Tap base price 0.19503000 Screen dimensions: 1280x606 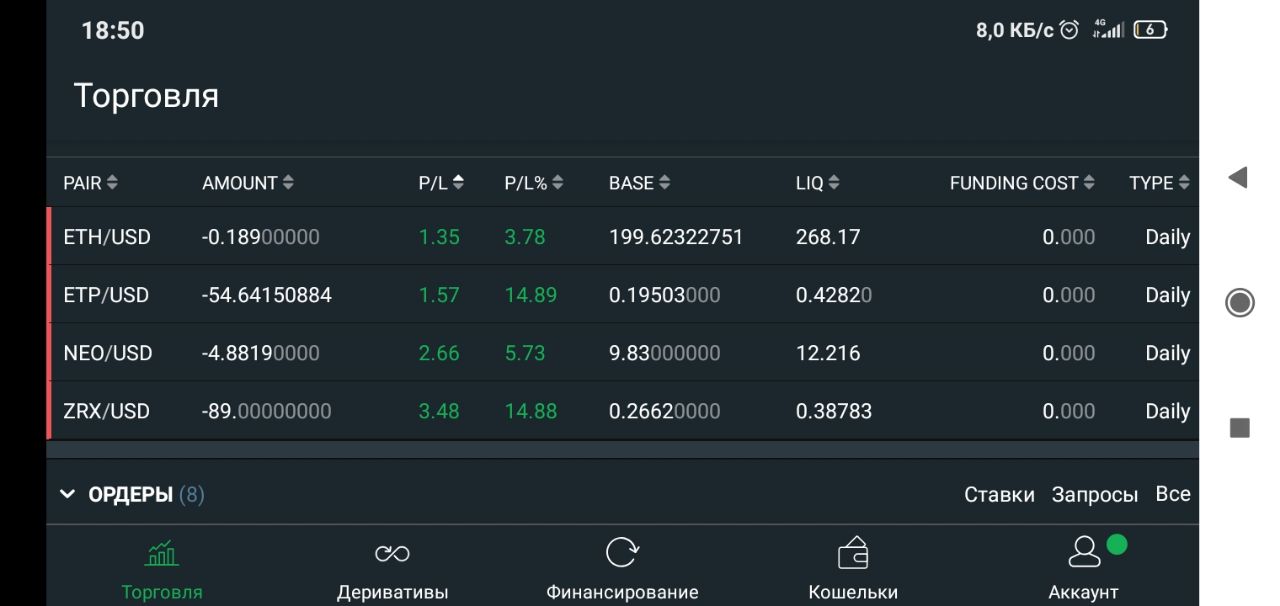664,295
